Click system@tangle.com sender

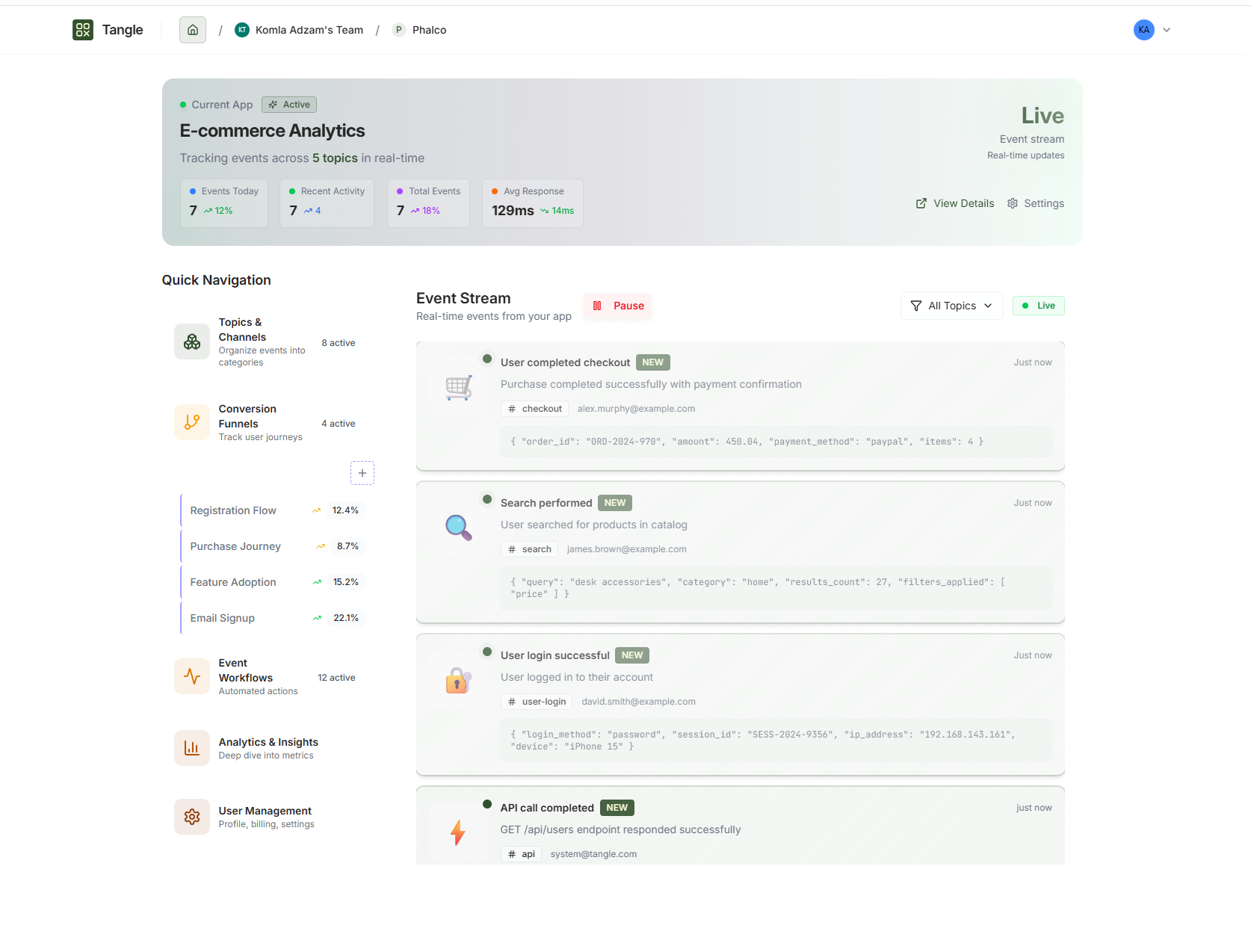click(593, 854)
